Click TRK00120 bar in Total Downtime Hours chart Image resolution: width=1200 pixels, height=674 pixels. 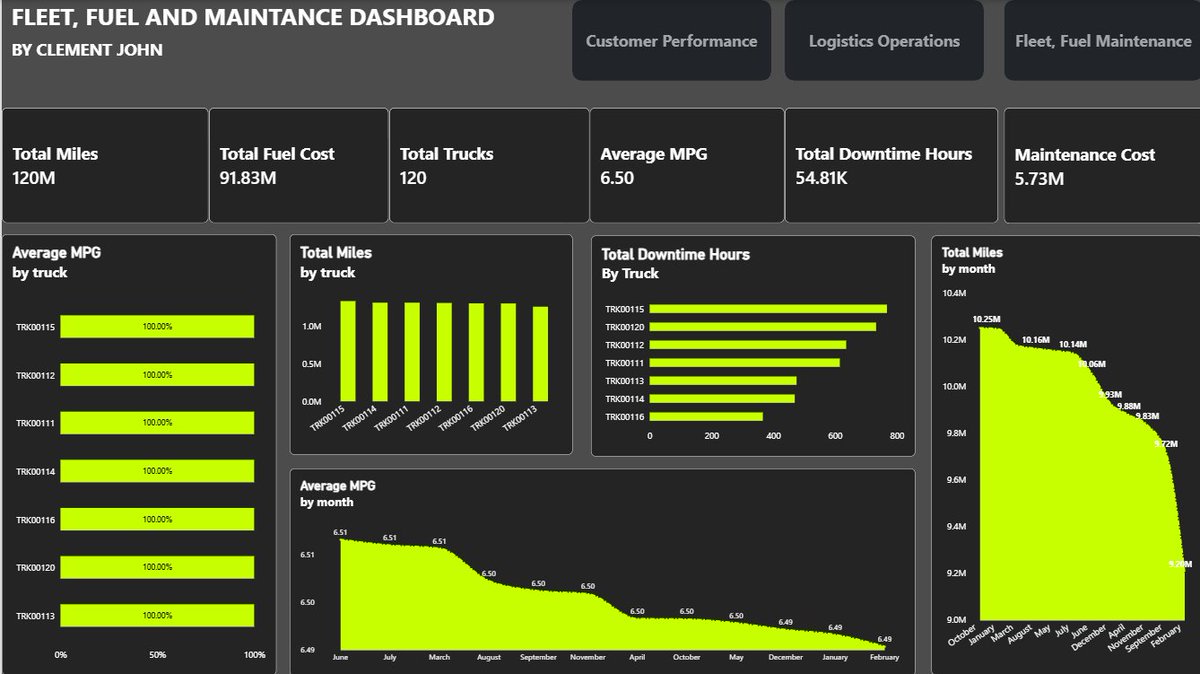pyautogui.click(x=763, y=327)
